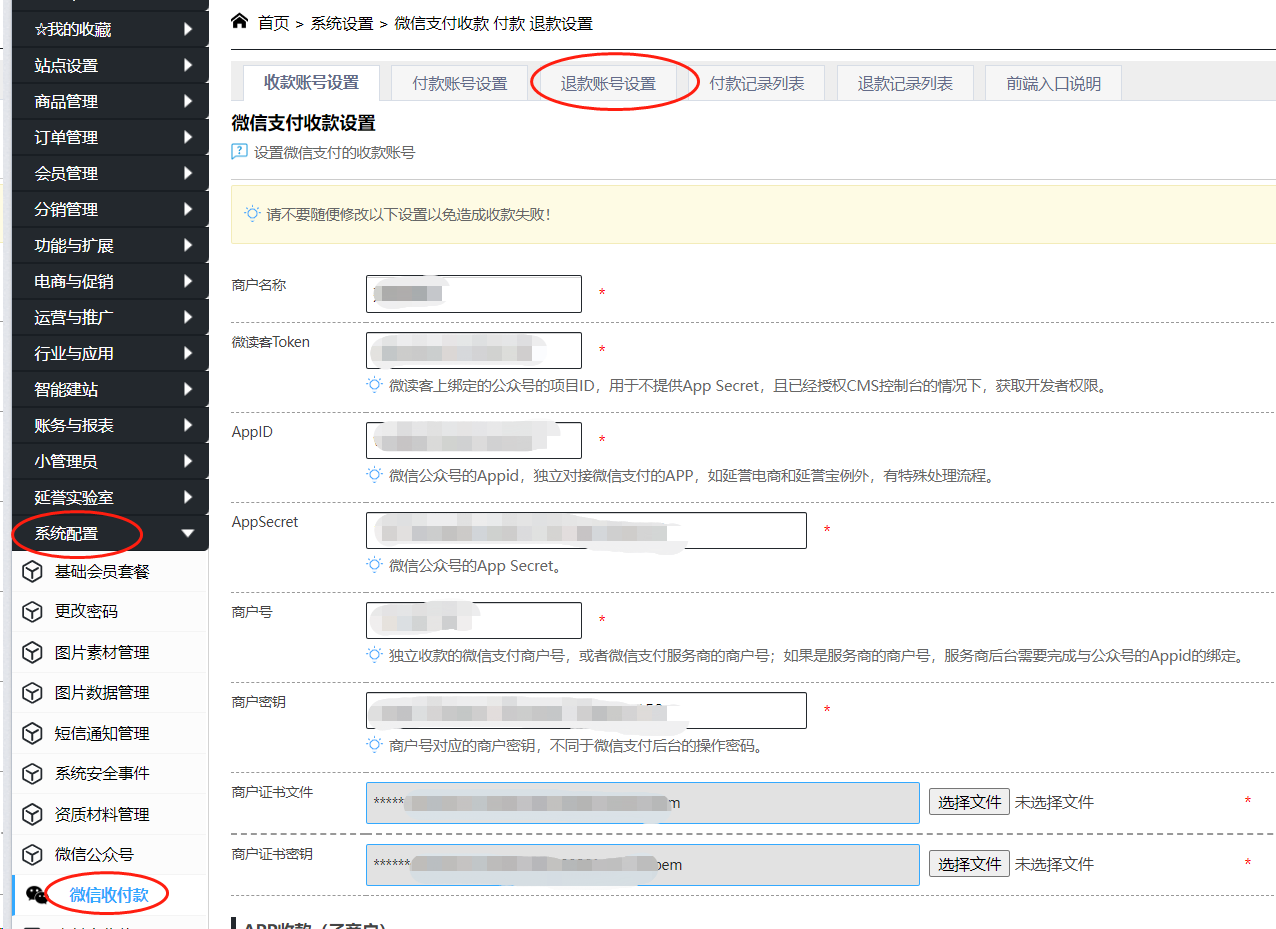Click the lightbulb icon under 商户号 field
Image resolution: width=1276 pixels, height=929 pixels.
(374, 655)
